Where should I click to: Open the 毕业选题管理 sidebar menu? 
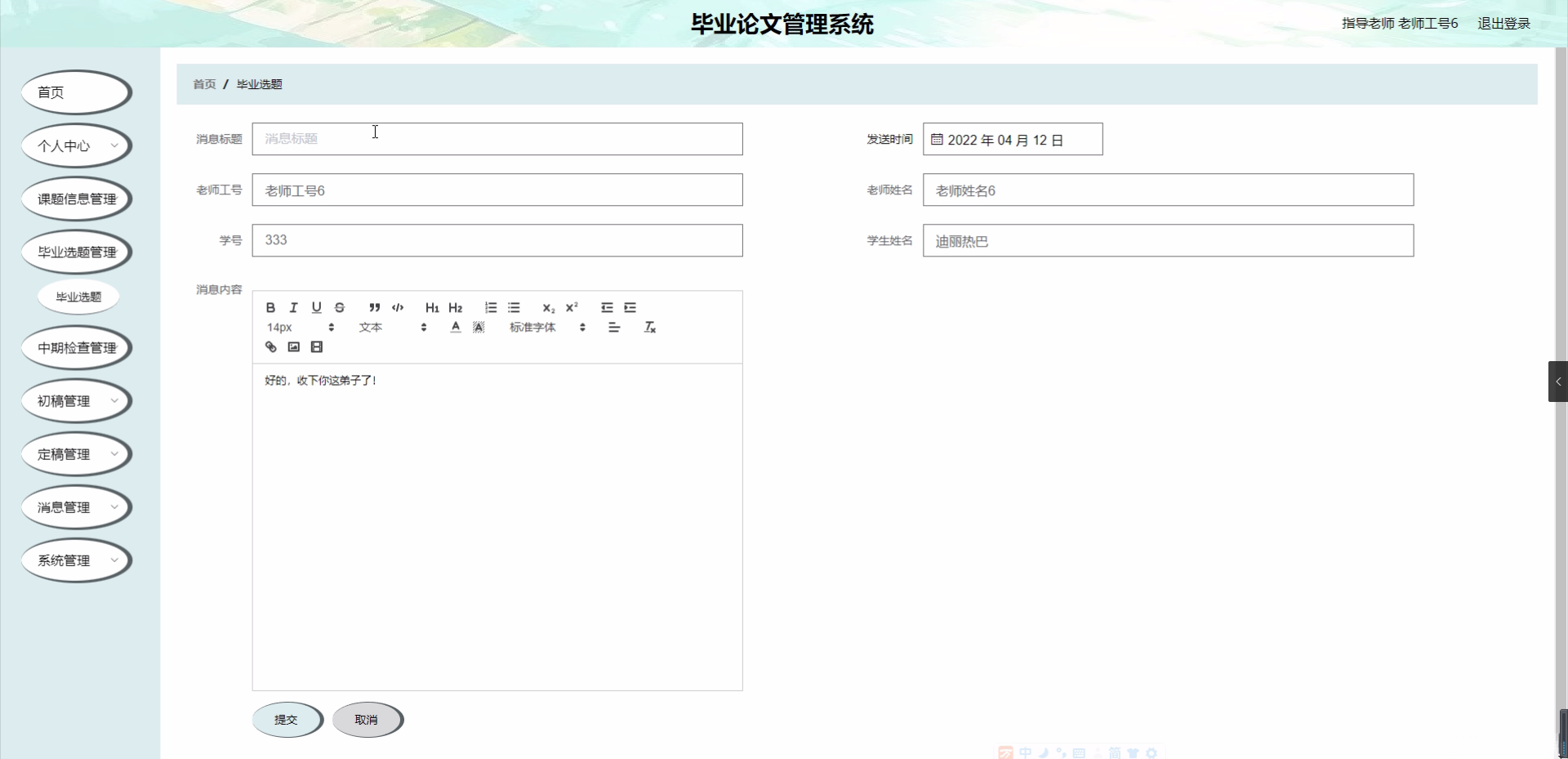77,252
